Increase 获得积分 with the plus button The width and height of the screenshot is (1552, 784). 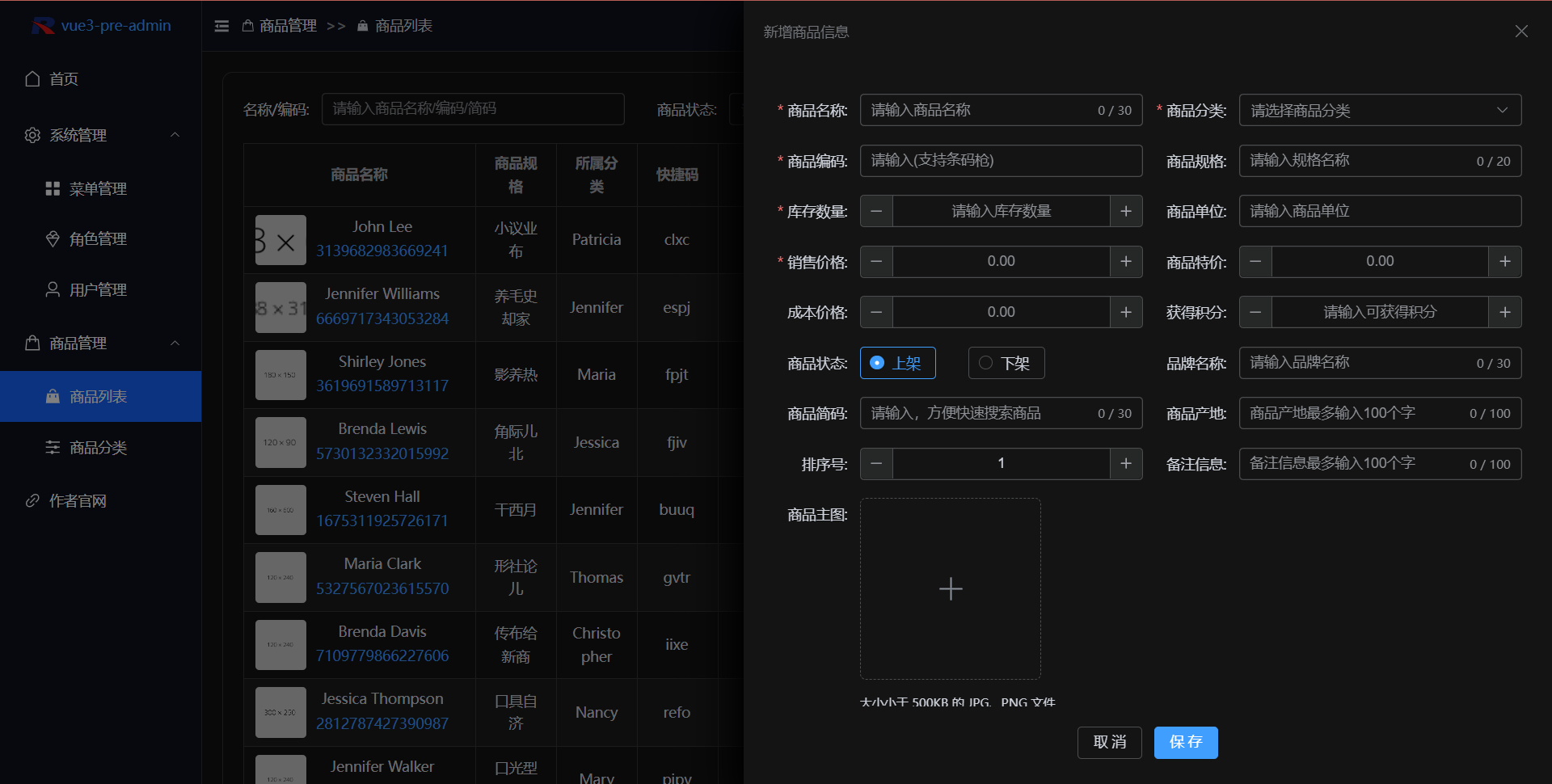pos(1505,312)
